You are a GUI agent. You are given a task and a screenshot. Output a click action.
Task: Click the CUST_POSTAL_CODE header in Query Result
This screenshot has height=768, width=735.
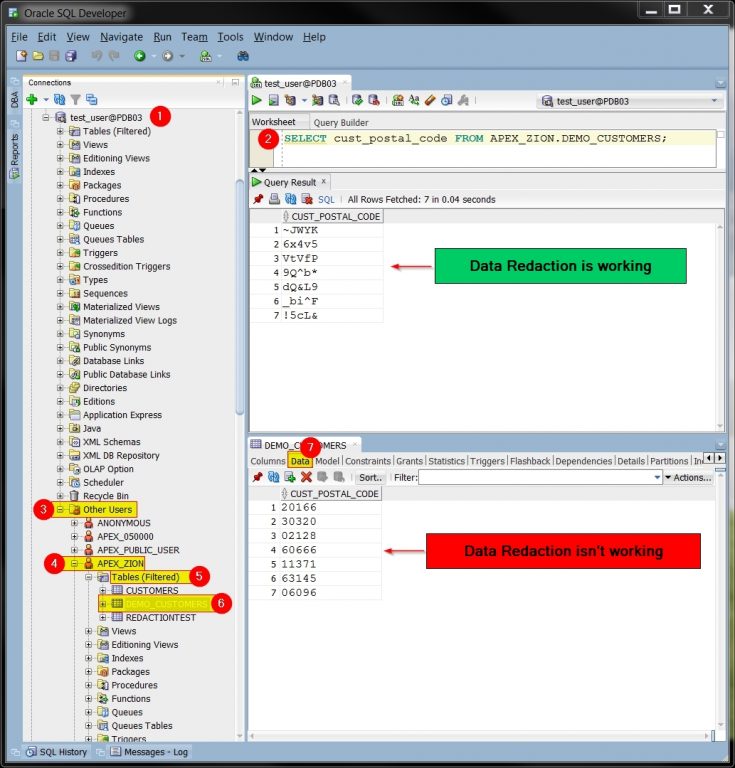point(332,216)
